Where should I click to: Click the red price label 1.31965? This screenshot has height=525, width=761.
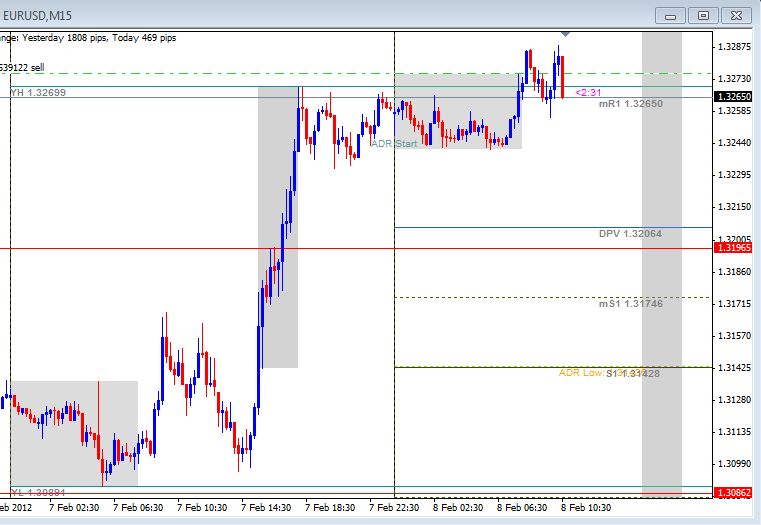[x=734, y=247]
